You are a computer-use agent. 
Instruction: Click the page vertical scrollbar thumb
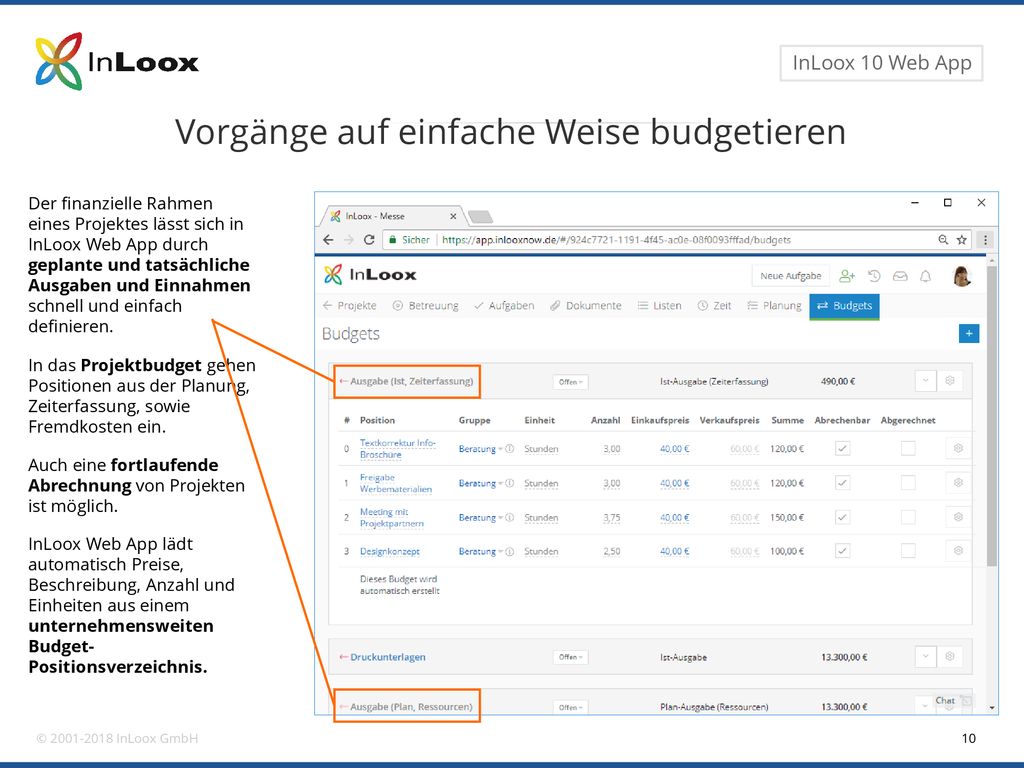[992, 415]
